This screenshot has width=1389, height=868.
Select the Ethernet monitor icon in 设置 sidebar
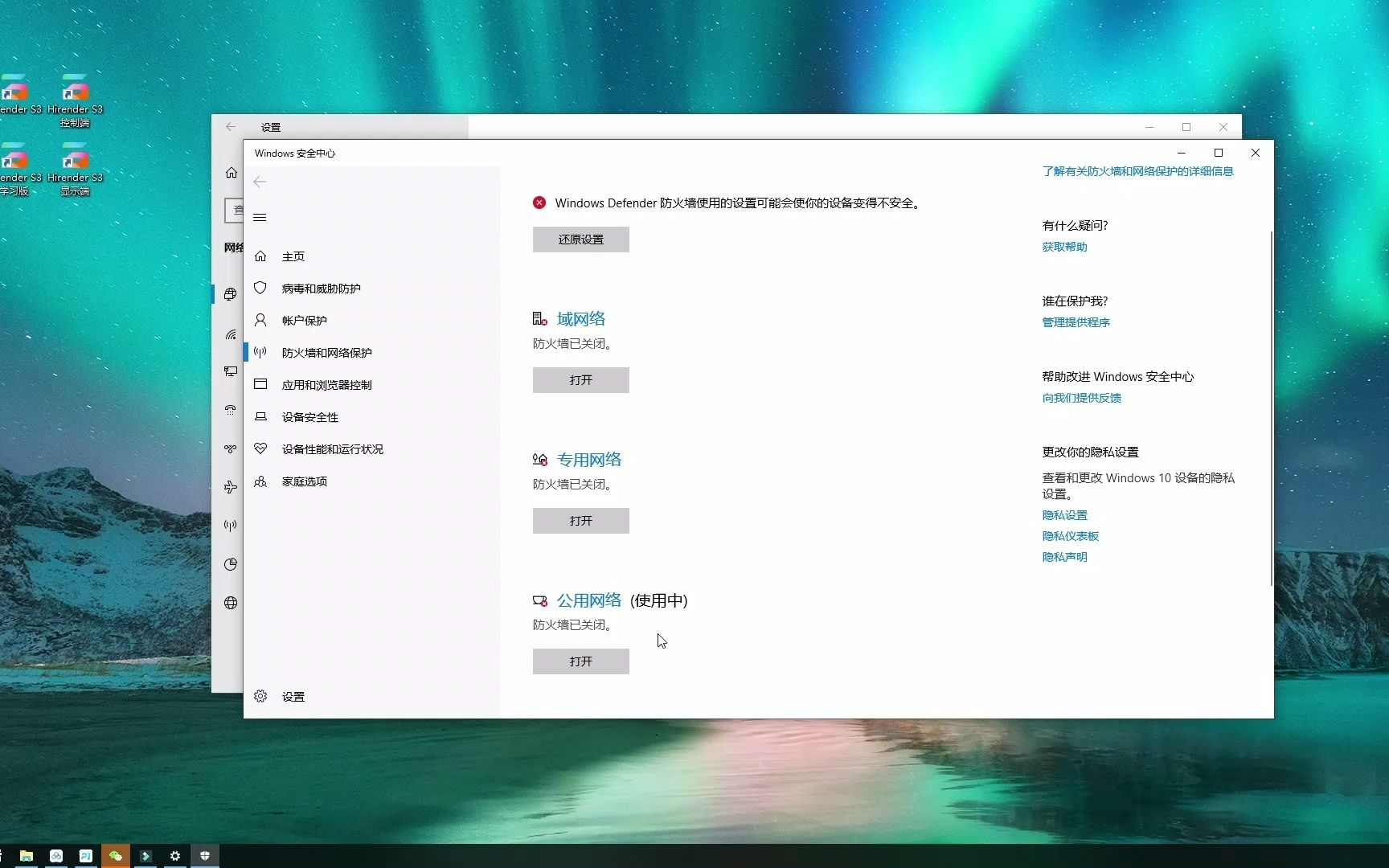pyautogui.click(x=231, y=371)
